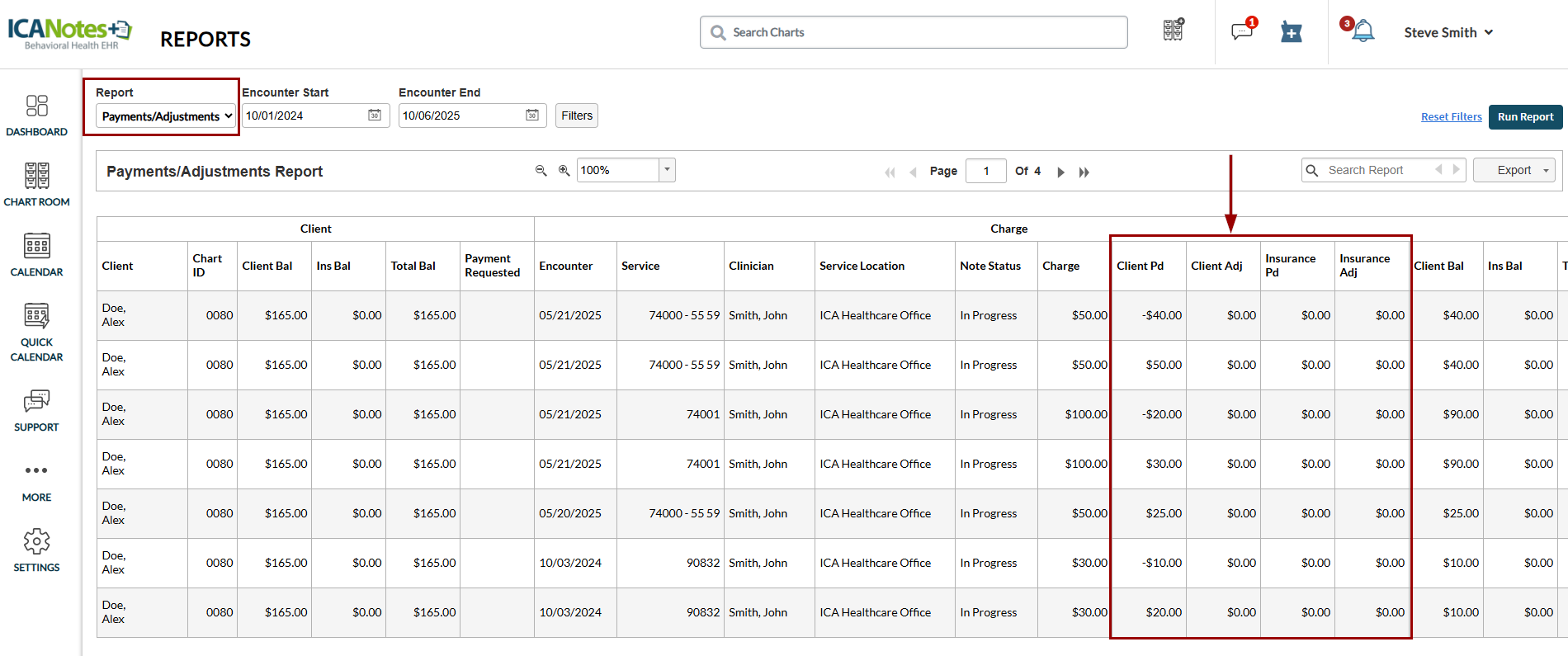
Task: Jump to last report page
Action: point(1084,172)
